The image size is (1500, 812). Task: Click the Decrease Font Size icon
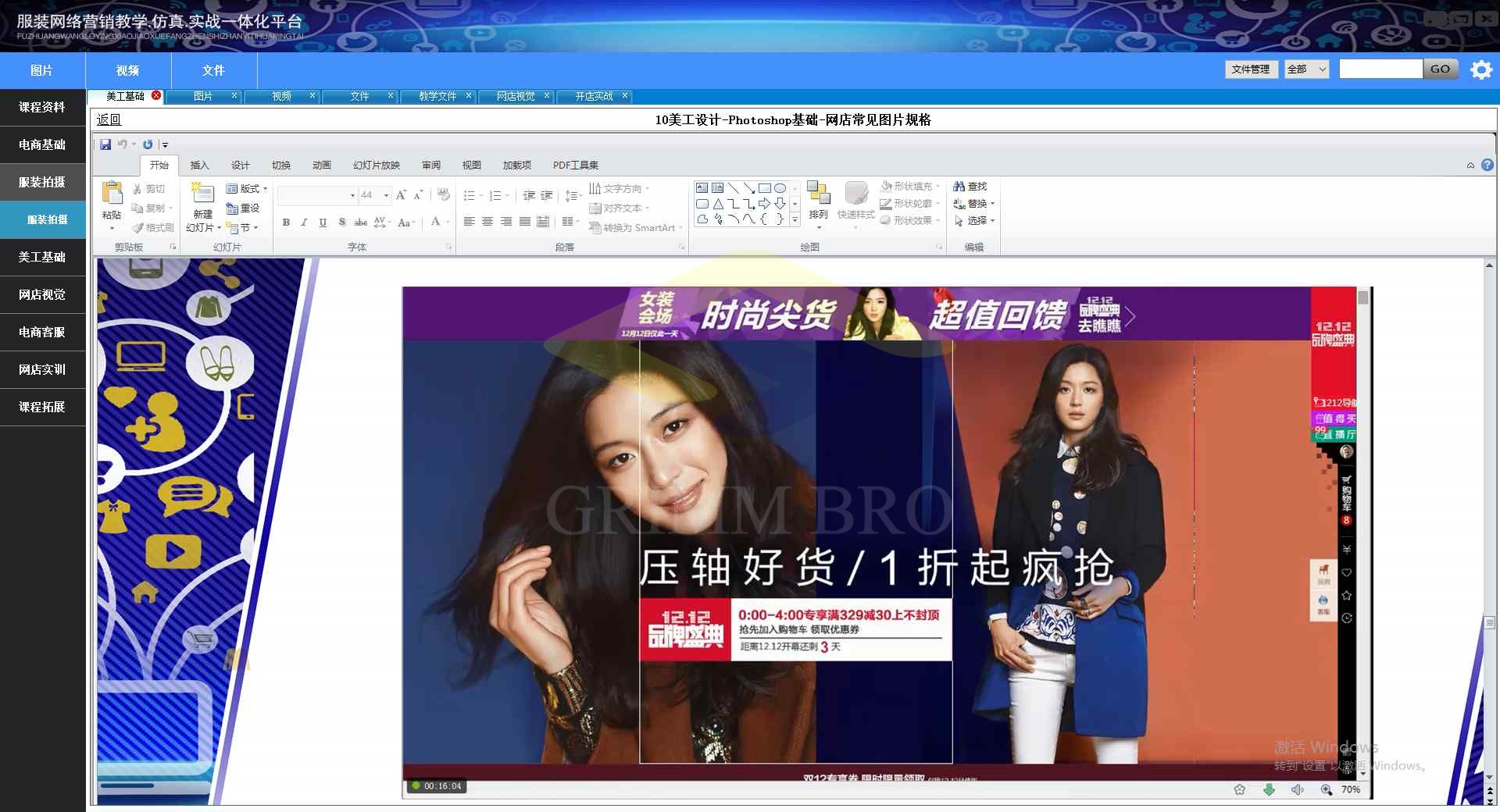[x=418, y=195]
